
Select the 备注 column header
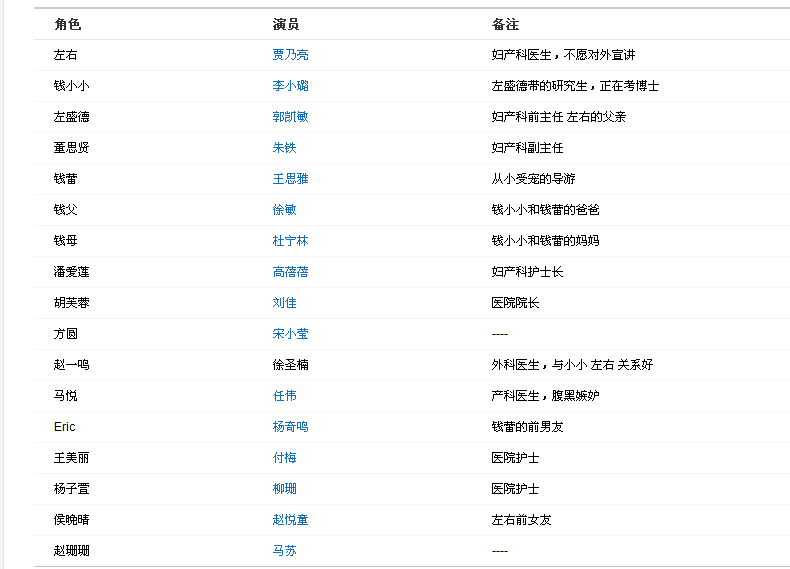[505, 24]
